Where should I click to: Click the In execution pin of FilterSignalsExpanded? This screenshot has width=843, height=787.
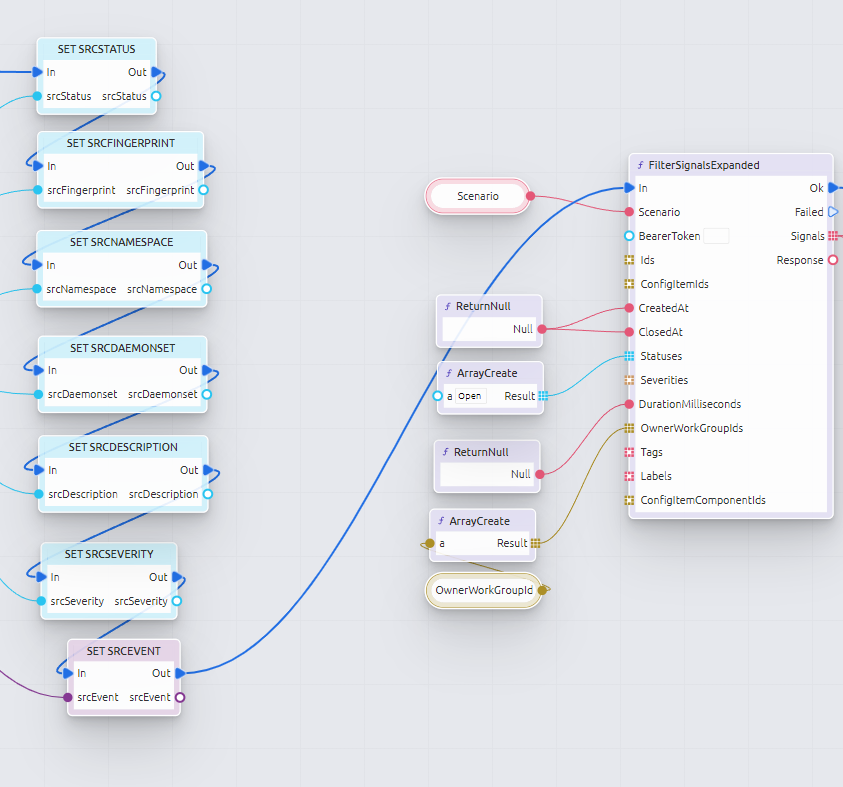[x=629, y=188]
